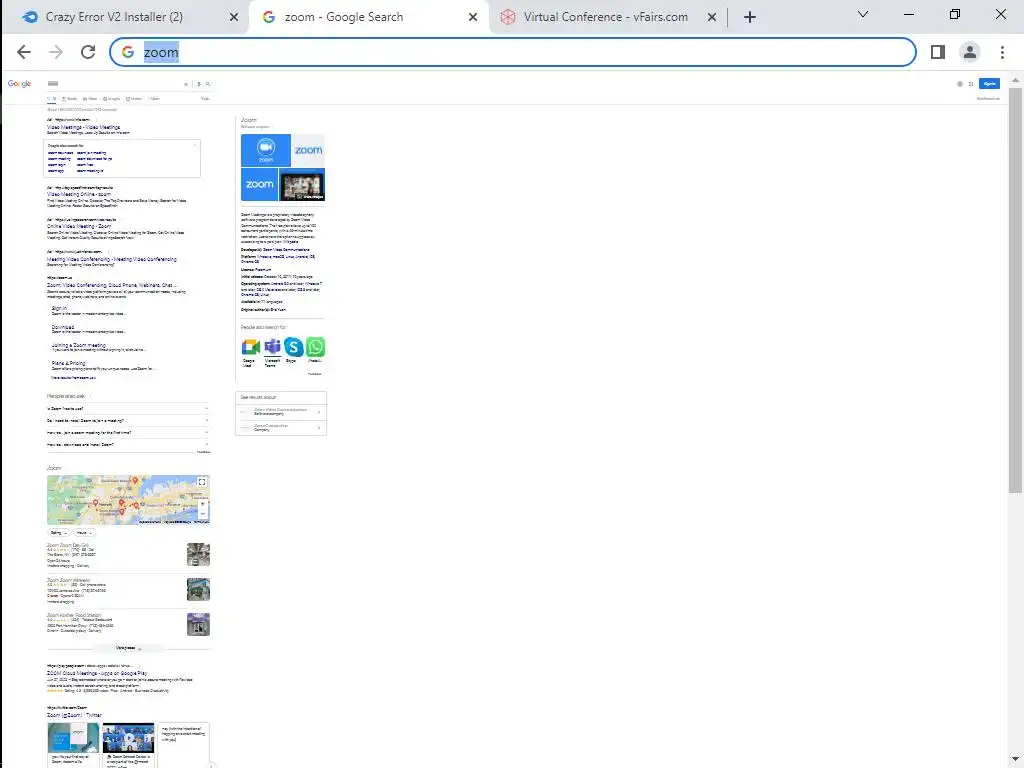Click the gray zoom wordmark thumbnail

pos(308,150)
